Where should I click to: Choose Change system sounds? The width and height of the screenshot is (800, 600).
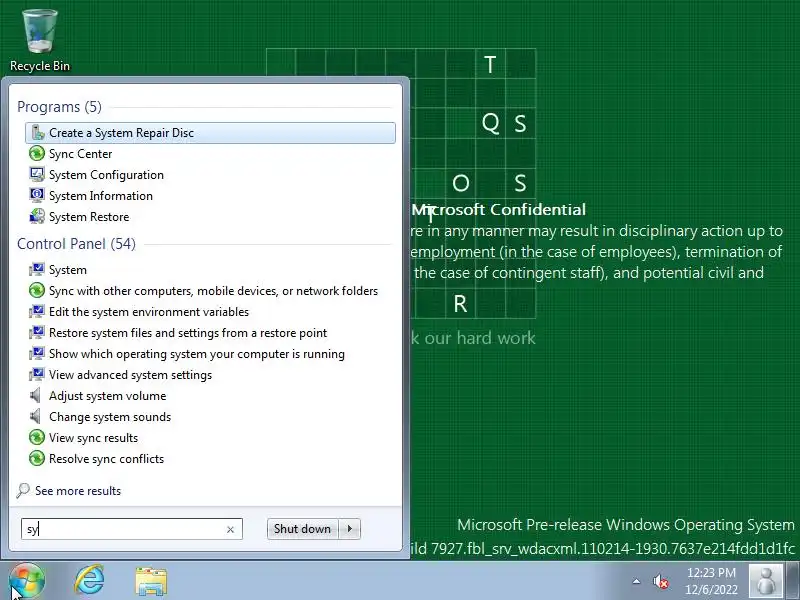pyautogui.click(x=110, y=416)
